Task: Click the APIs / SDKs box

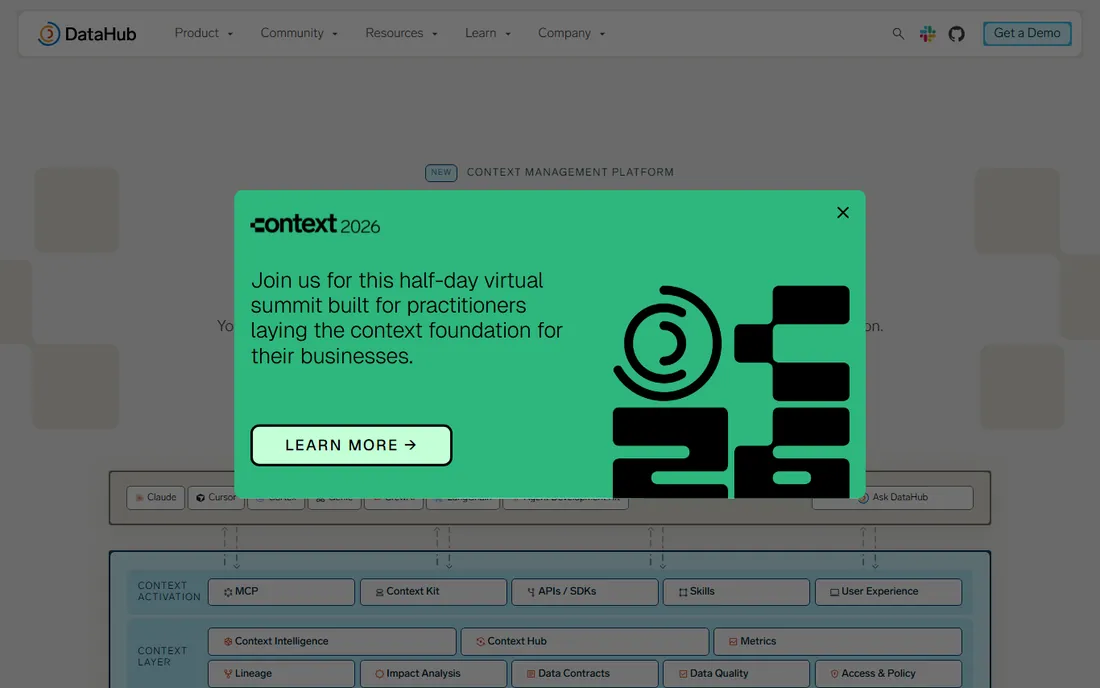Action: click(x=584, y=592)
